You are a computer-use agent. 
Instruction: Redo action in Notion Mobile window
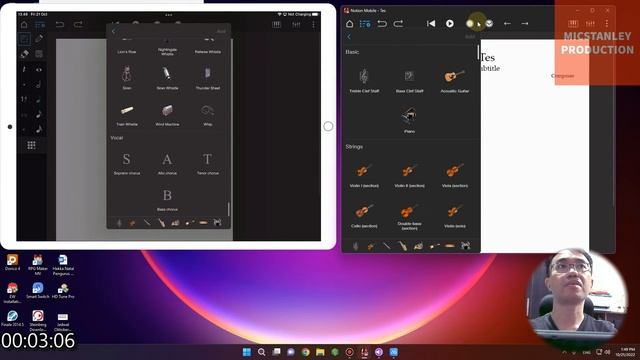click(398, 24)
